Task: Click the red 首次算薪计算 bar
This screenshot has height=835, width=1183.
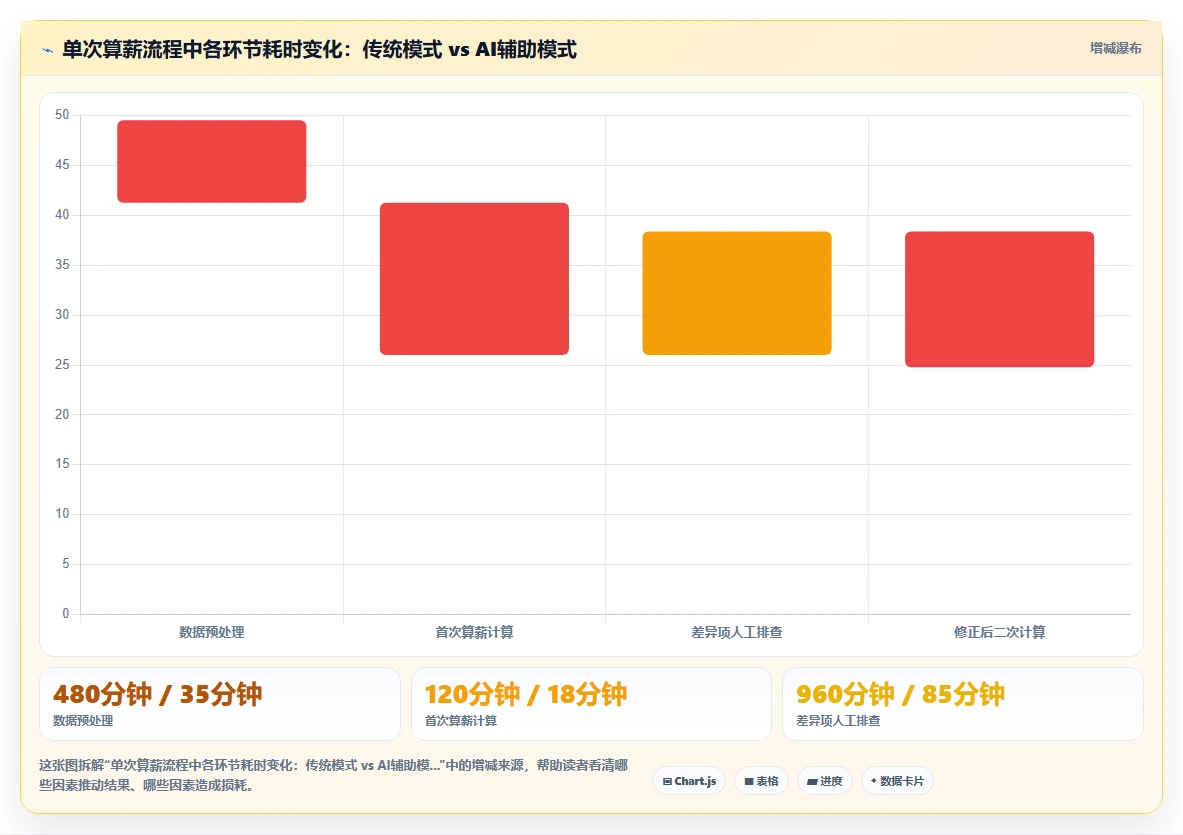Action: (474, 278)
